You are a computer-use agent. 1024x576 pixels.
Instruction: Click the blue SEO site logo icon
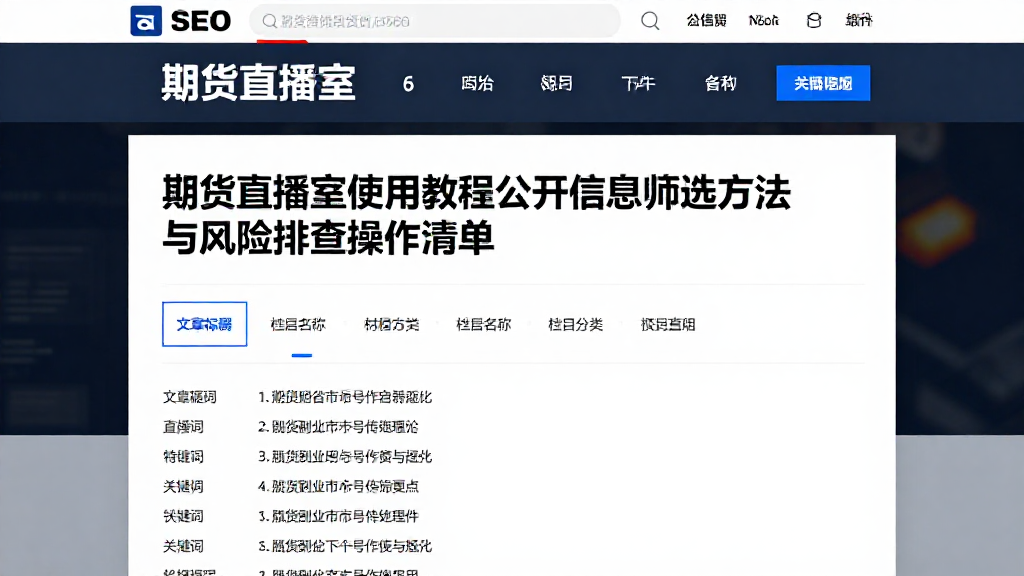(146, 20)
